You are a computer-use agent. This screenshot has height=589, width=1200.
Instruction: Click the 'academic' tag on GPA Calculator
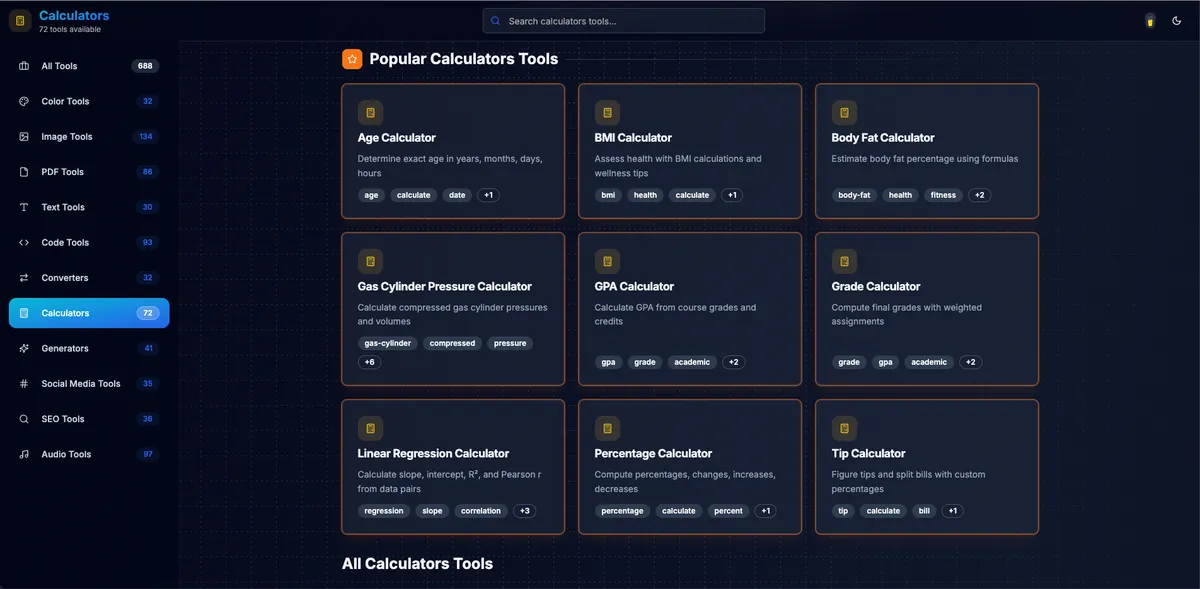[692, 362]
